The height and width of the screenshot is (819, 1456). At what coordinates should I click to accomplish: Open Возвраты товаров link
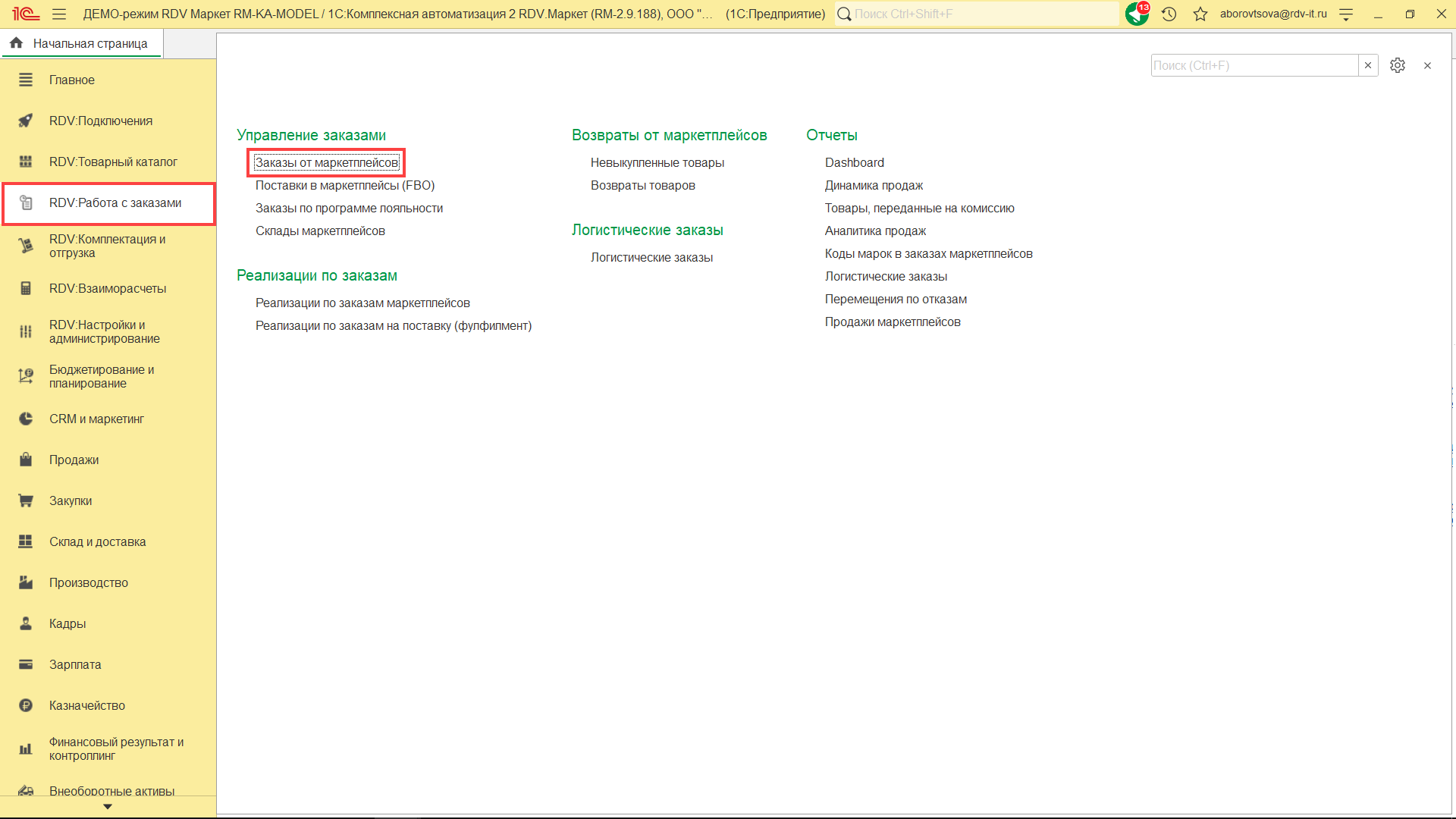click(642, 185)
